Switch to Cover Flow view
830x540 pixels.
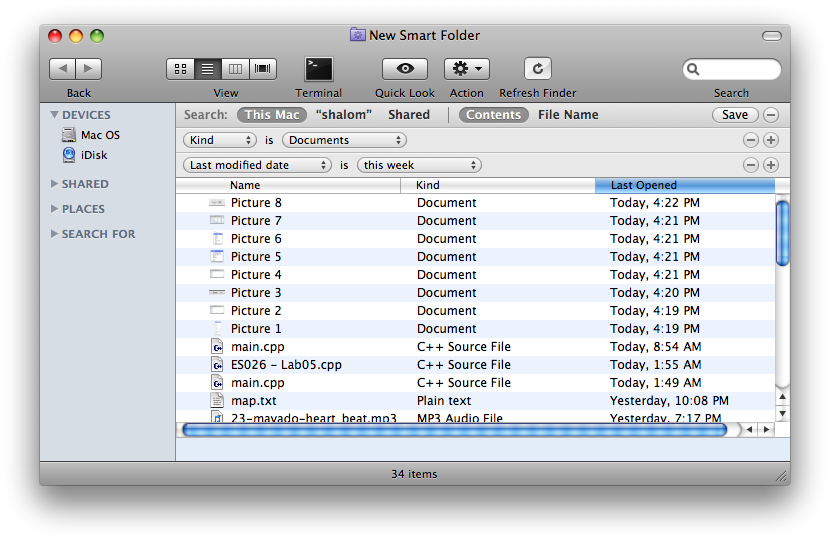coord(263,69)
